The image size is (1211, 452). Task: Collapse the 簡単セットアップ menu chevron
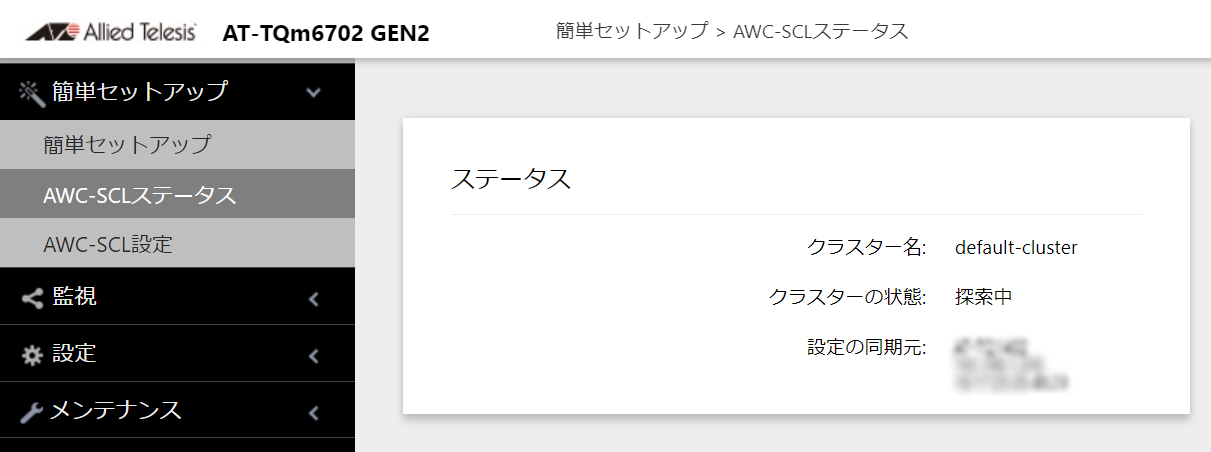[313, 93]
